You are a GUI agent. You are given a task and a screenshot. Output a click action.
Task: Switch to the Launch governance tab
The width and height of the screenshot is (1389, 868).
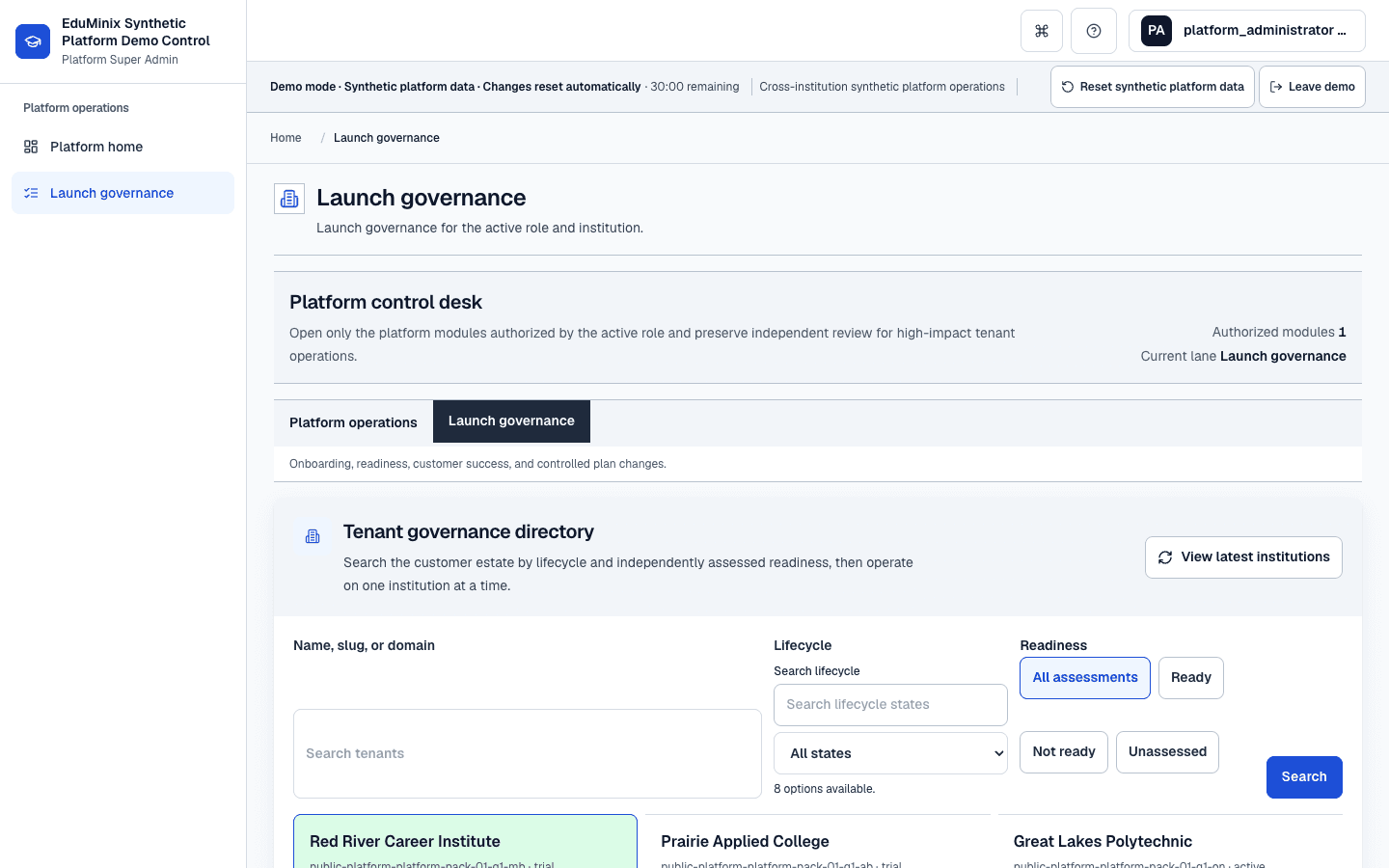coord(511,421)
